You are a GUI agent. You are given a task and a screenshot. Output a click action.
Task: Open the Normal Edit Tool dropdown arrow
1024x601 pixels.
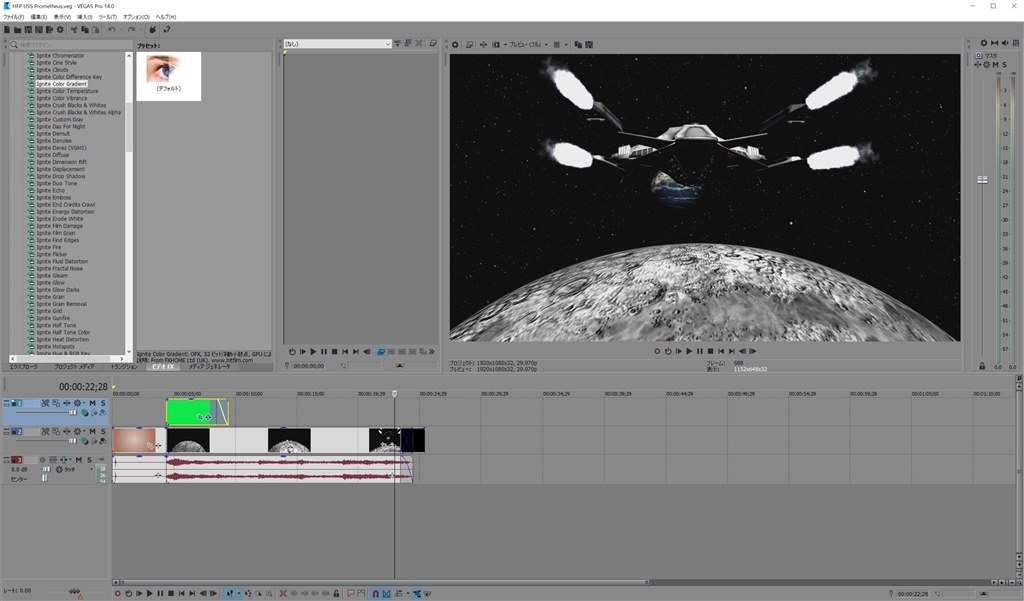pos(239,593)
